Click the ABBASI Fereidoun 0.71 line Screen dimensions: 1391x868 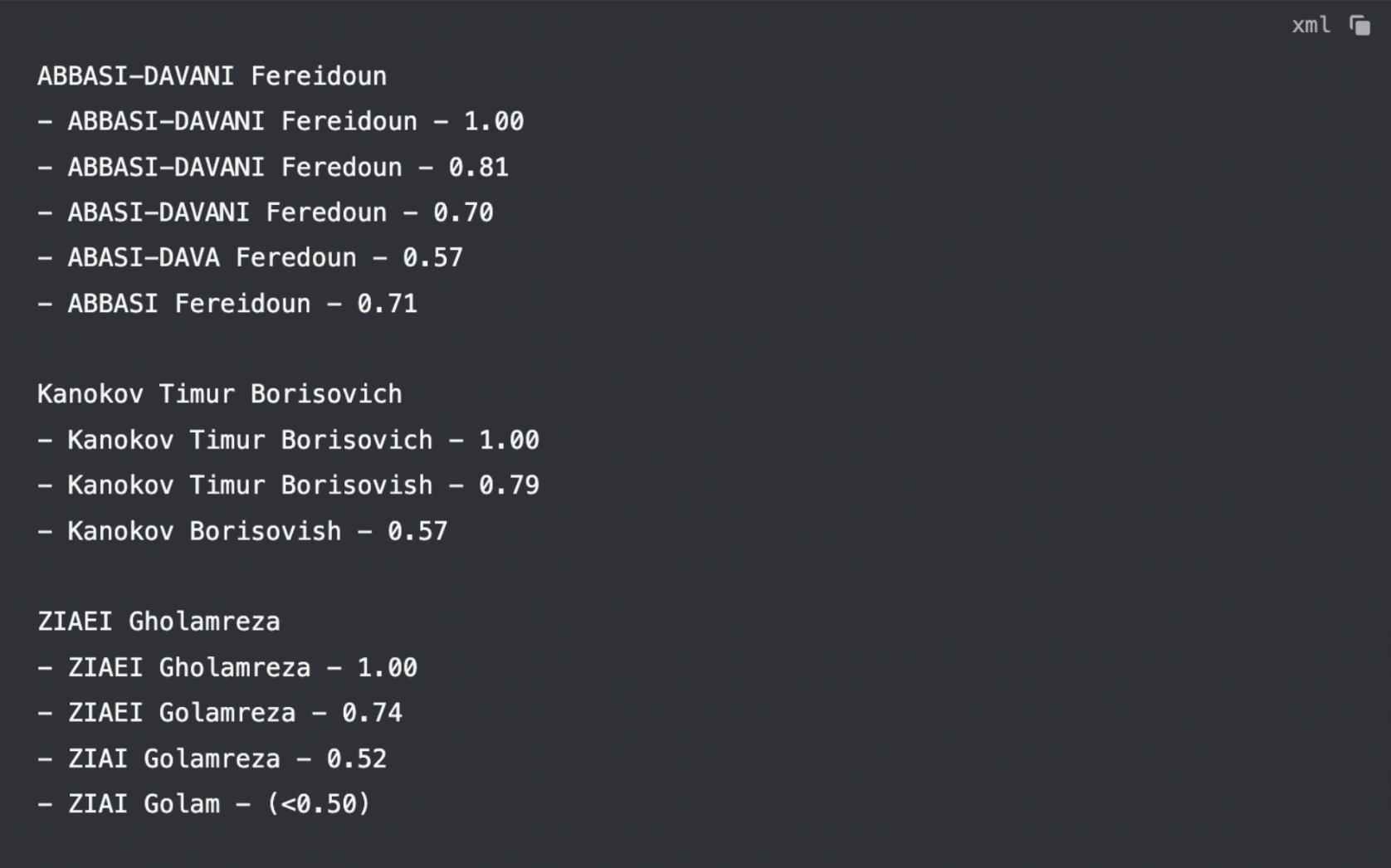tap(227, 303)
